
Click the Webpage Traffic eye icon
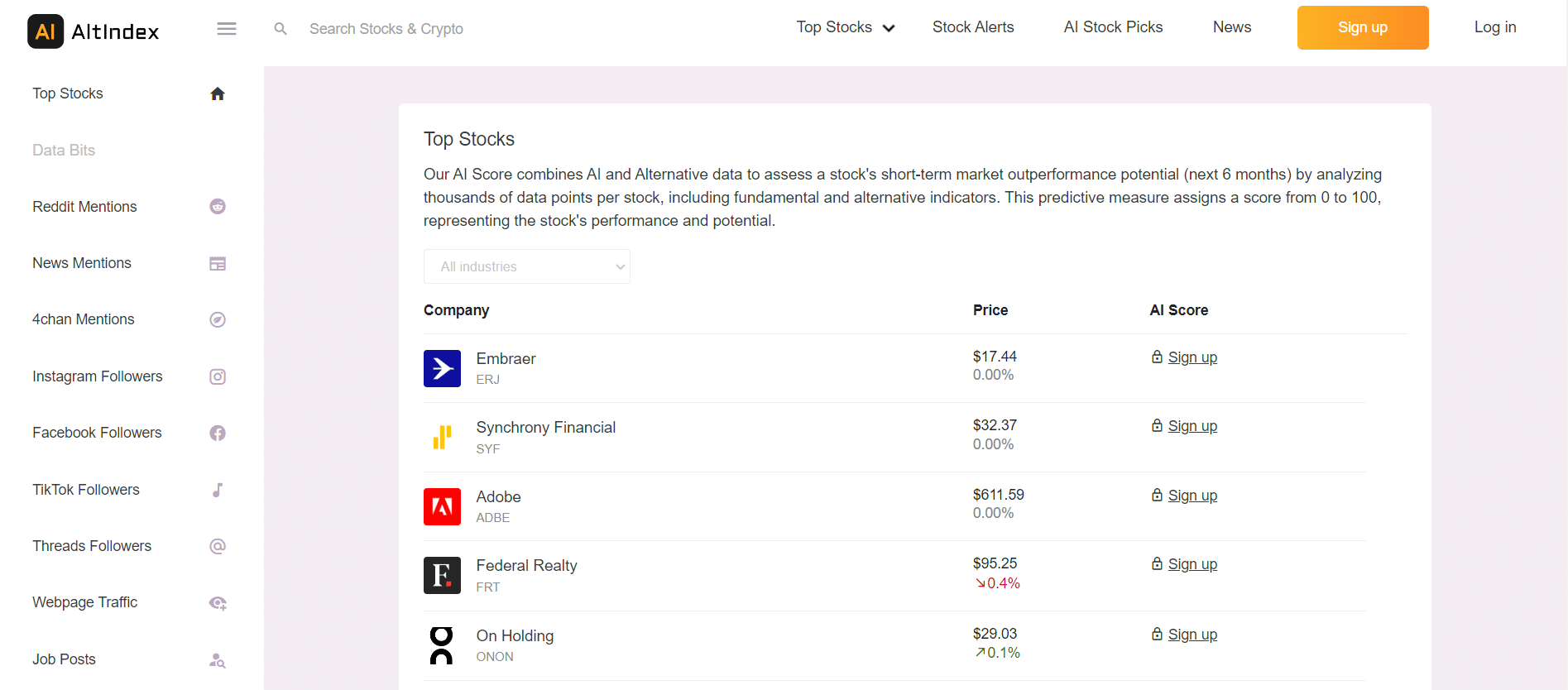click(x=218, y=603)
